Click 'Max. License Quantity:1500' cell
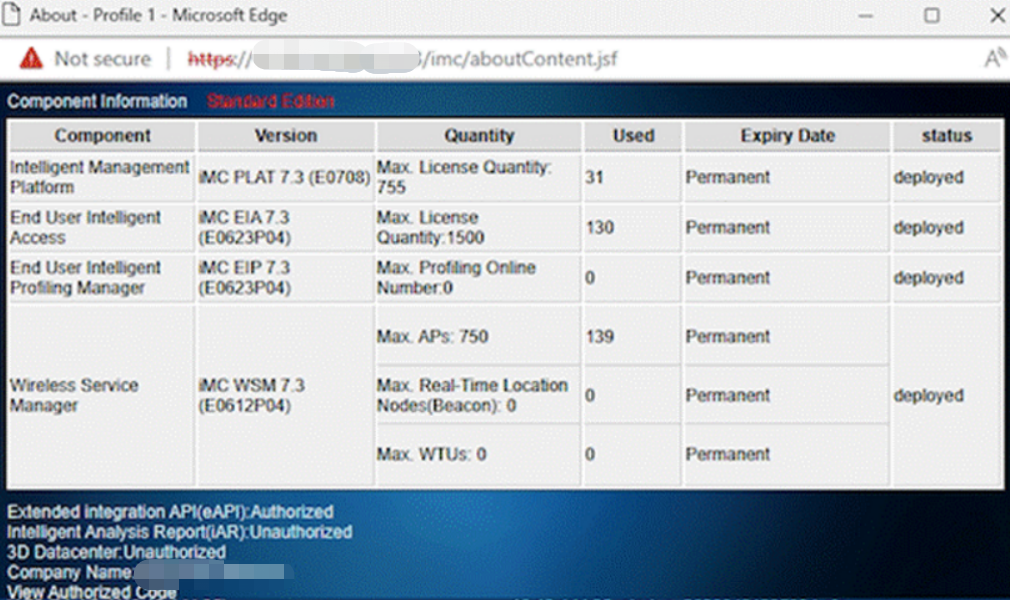The height and width of the screenshot is (600, 1010). (x=479, y=227)
